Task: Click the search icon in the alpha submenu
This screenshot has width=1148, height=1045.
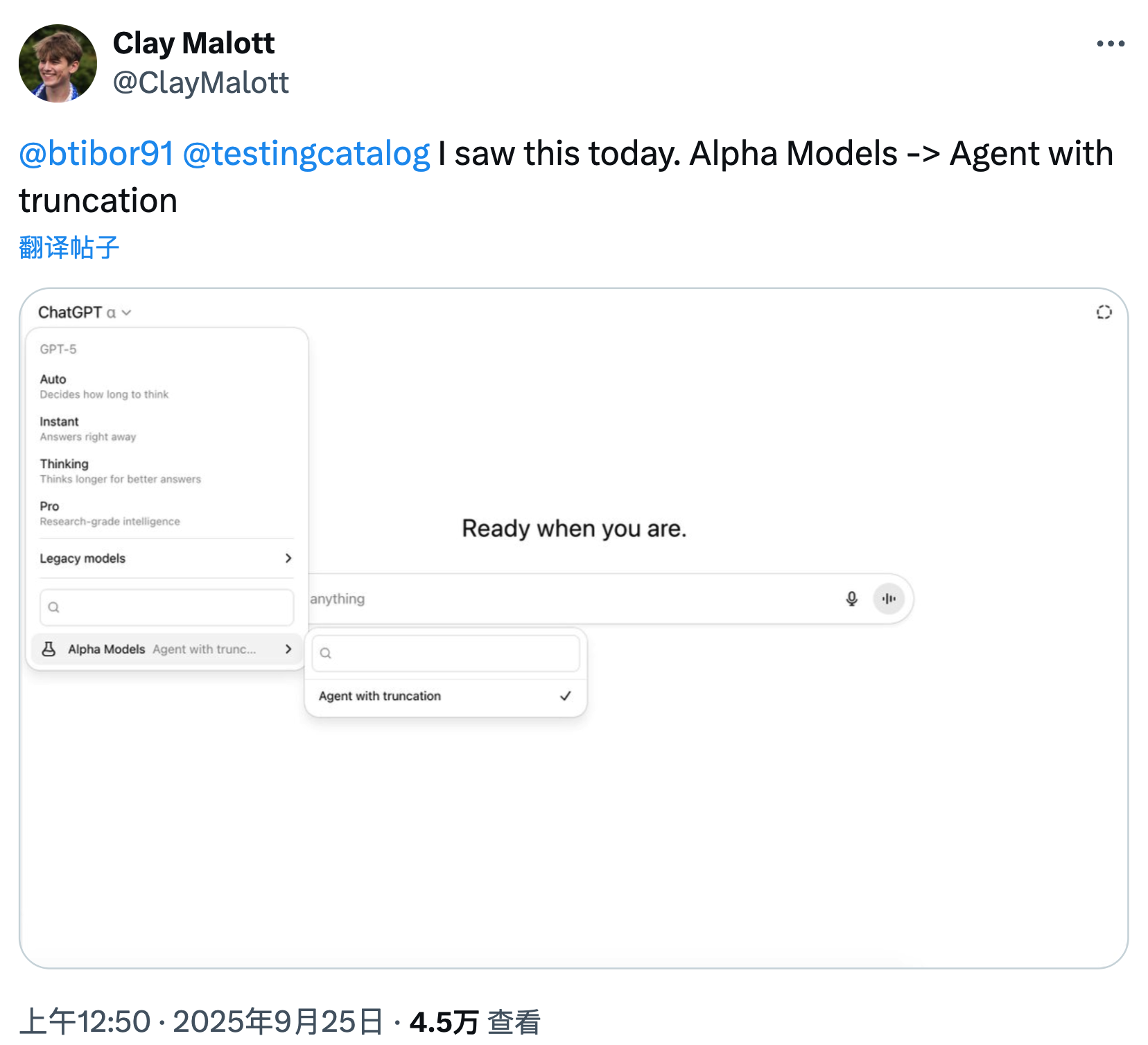Action: tap(326, 653)
